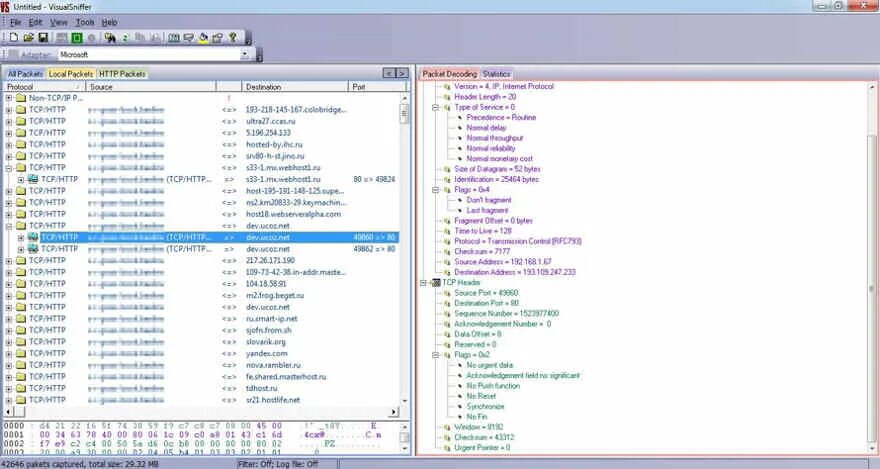Click TCP Header node icon
Image resolution: width=880 pixels, height=469 pixels.
tap(436, 283)
